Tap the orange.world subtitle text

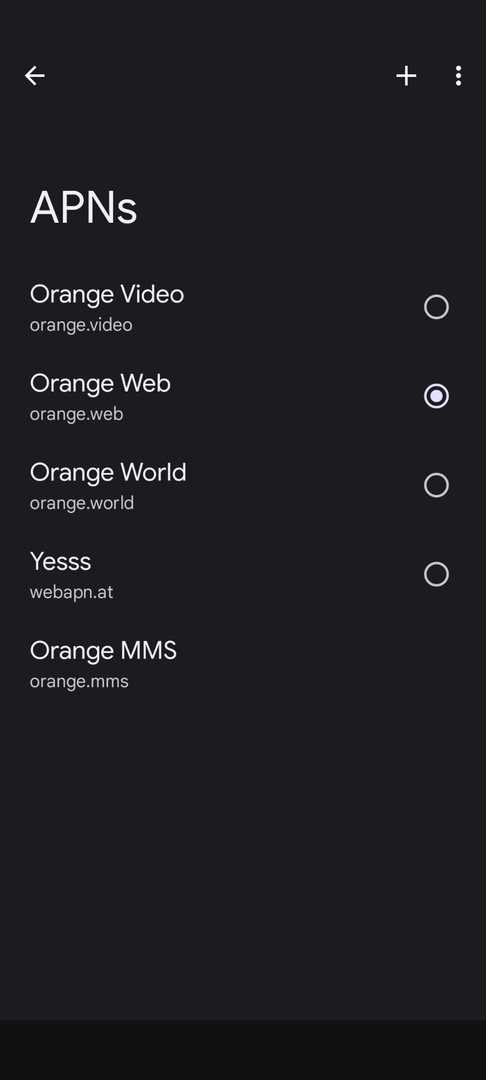[x=82, y=503]
